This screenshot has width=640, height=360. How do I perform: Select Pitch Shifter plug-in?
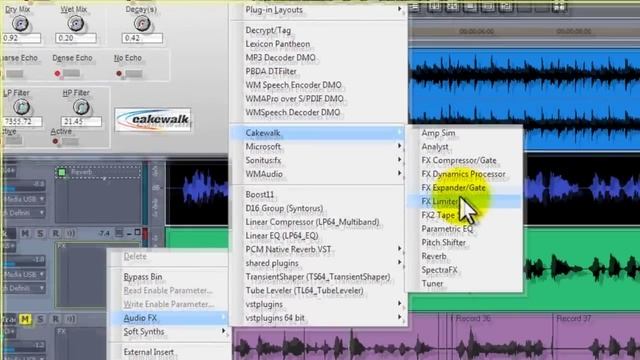[x=464, y=242]
